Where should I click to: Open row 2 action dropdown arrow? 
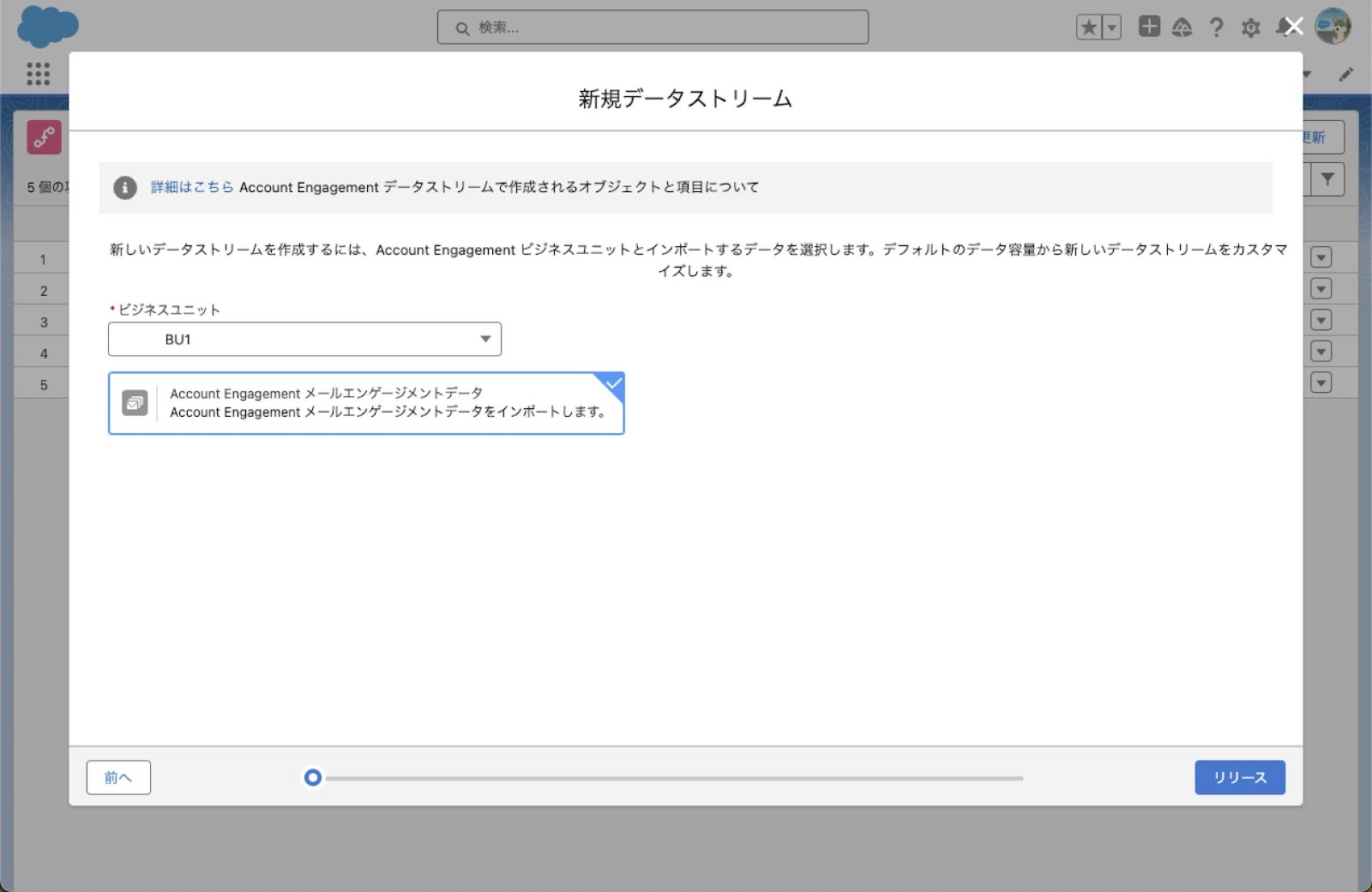1321,289
